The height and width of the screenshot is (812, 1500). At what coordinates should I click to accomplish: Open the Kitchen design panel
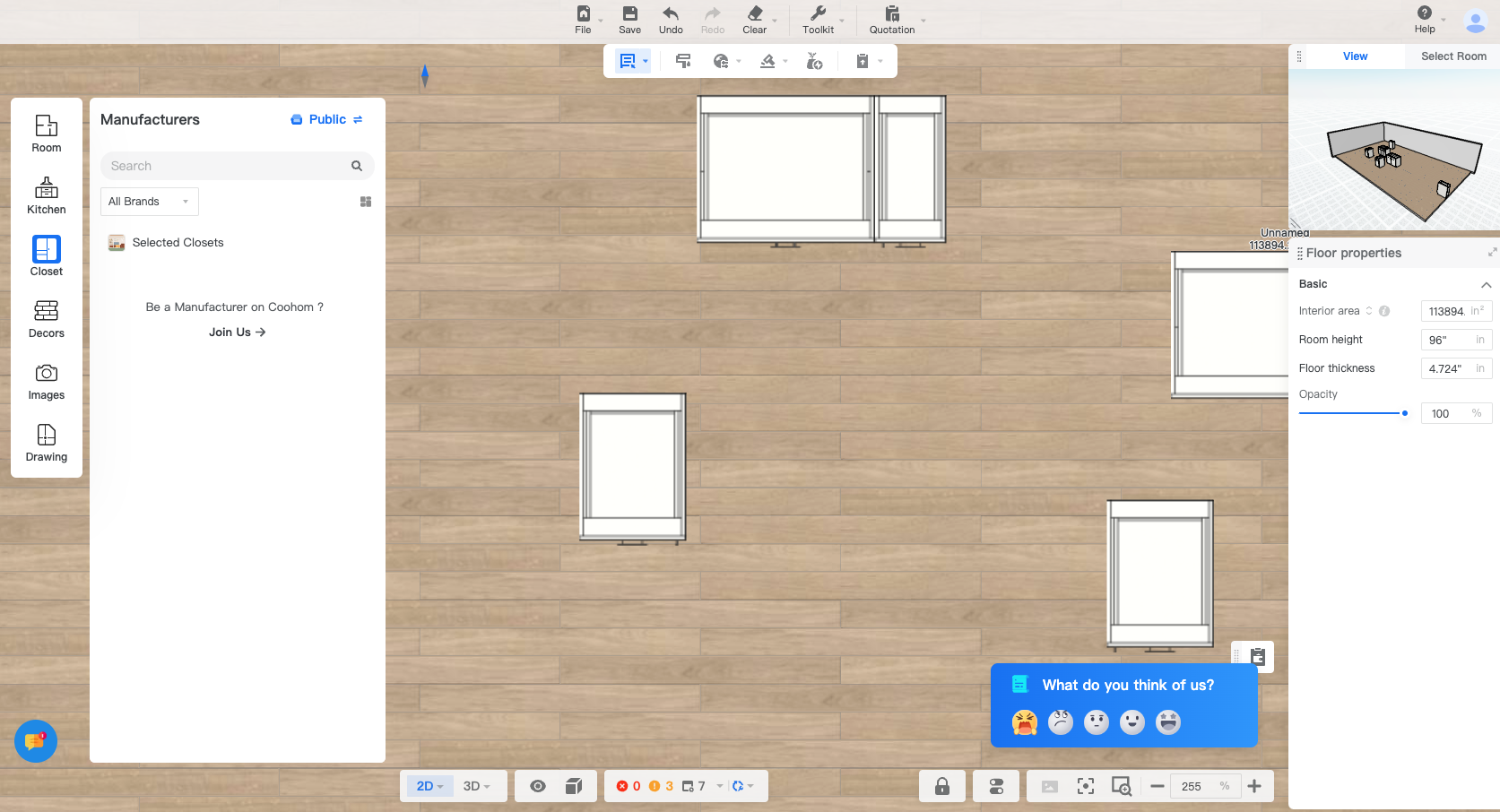[47, 195]
